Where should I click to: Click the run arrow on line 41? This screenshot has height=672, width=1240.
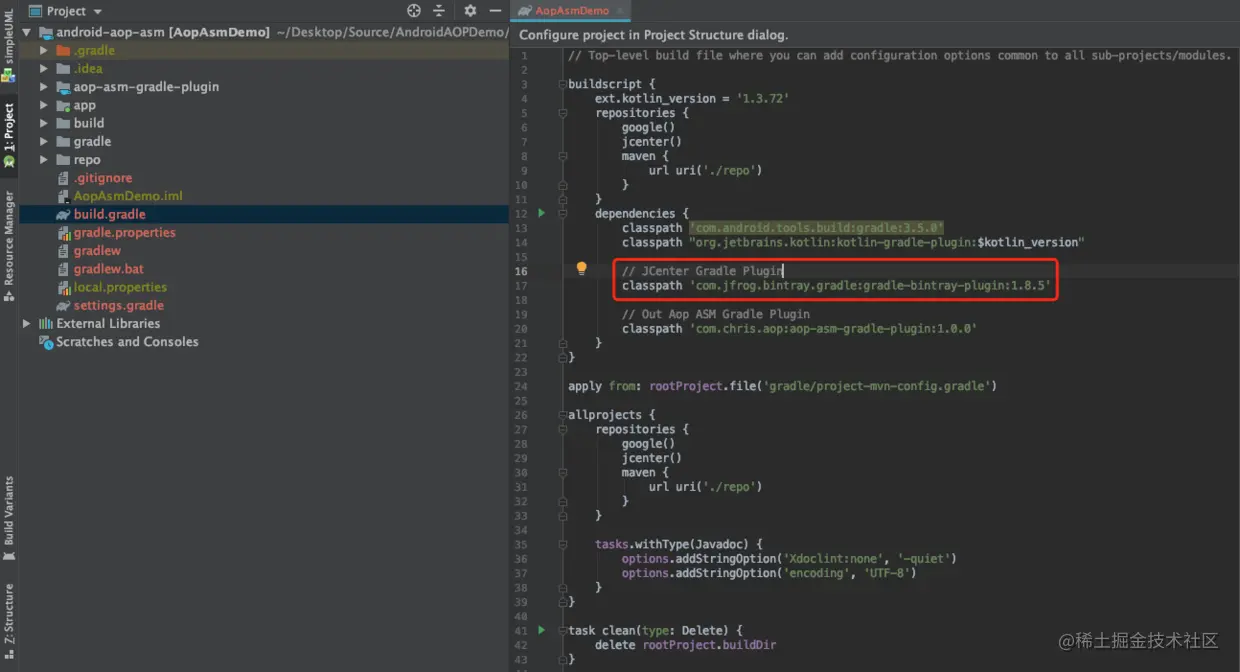[541, 630]
